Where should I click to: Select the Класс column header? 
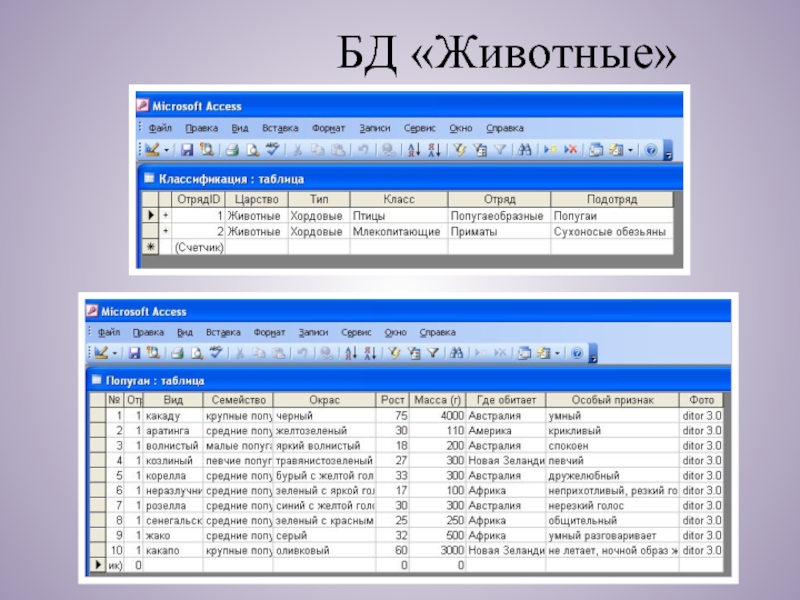coord(399,199)
